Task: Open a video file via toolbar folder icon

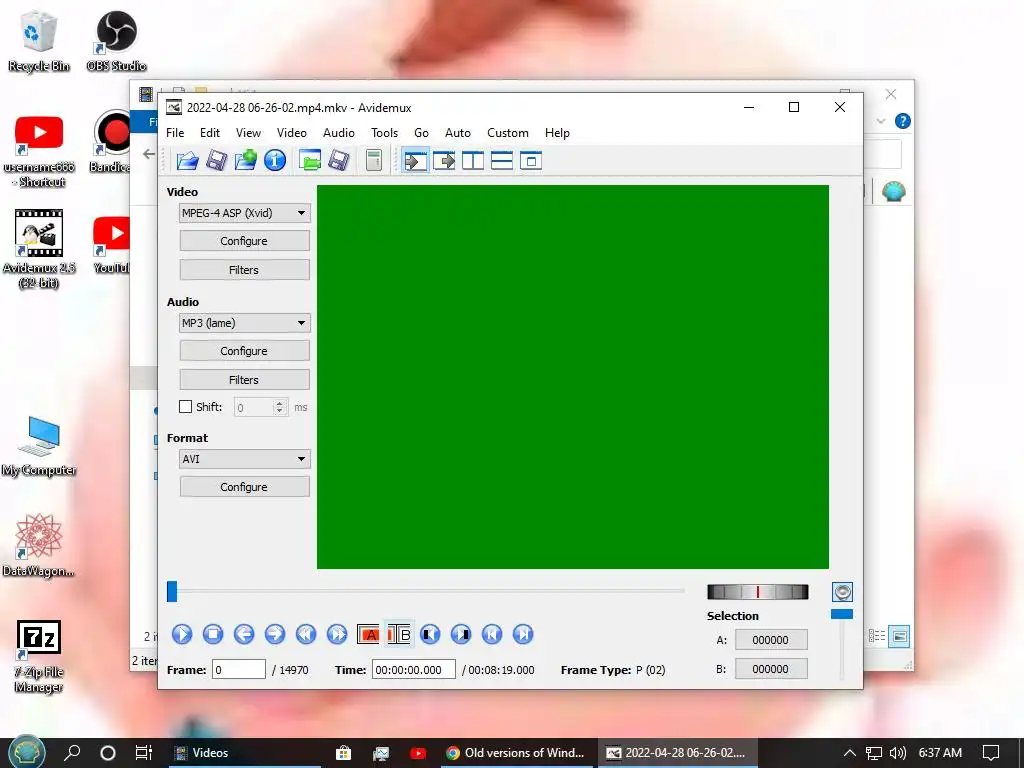Action: click(187, 160)
